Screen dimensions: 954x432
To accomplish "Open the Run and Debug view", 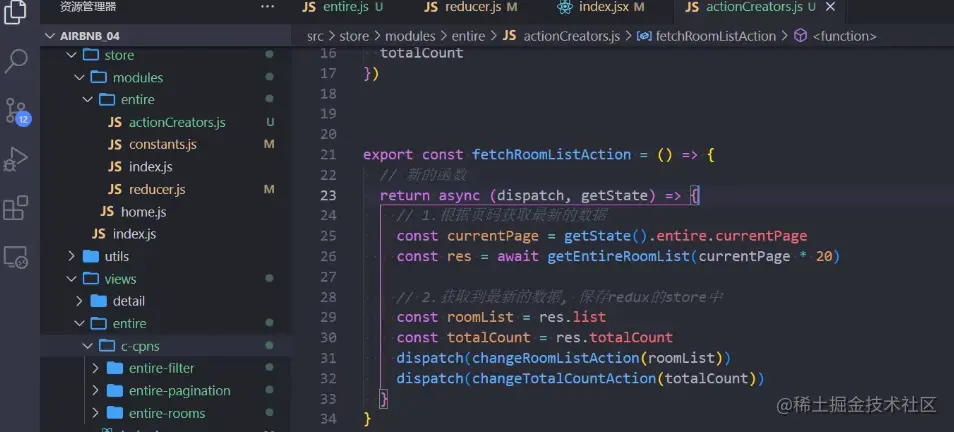I will [15, 160].
